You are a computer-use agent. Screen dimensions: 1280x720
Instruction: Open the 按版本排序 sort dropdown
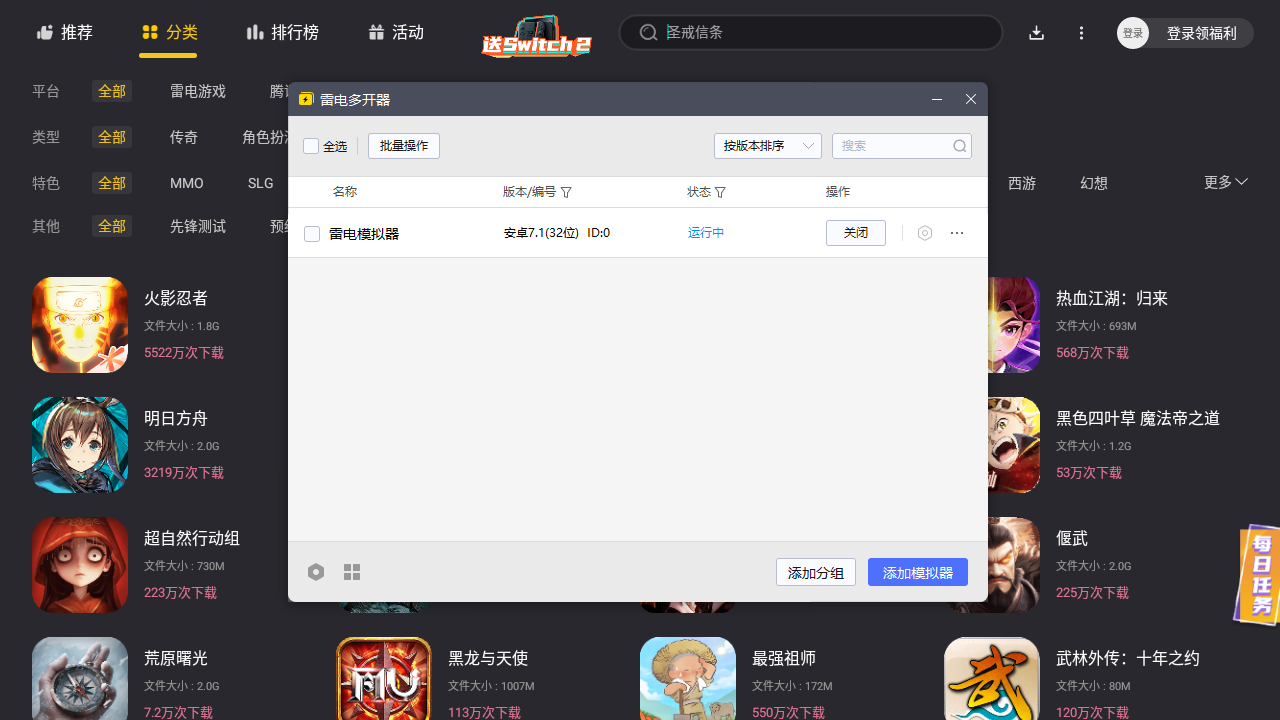767,145
